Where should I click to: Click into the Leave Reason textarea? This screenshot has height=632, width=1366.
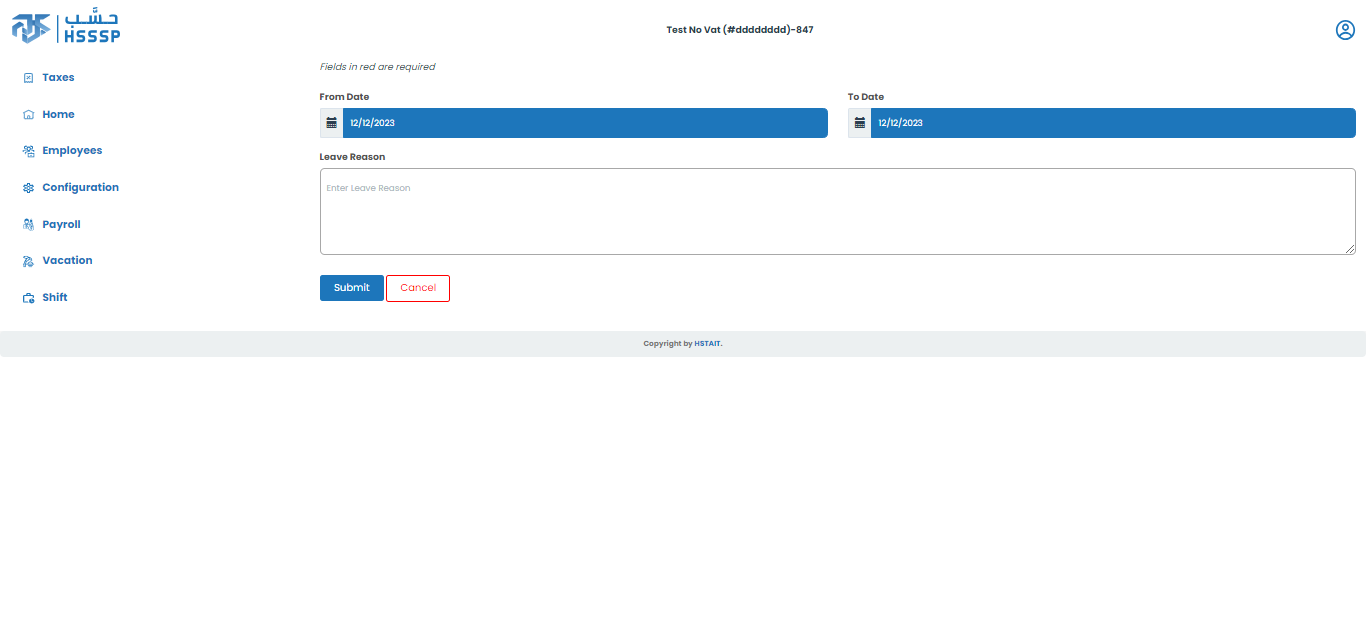pos(838,211)
